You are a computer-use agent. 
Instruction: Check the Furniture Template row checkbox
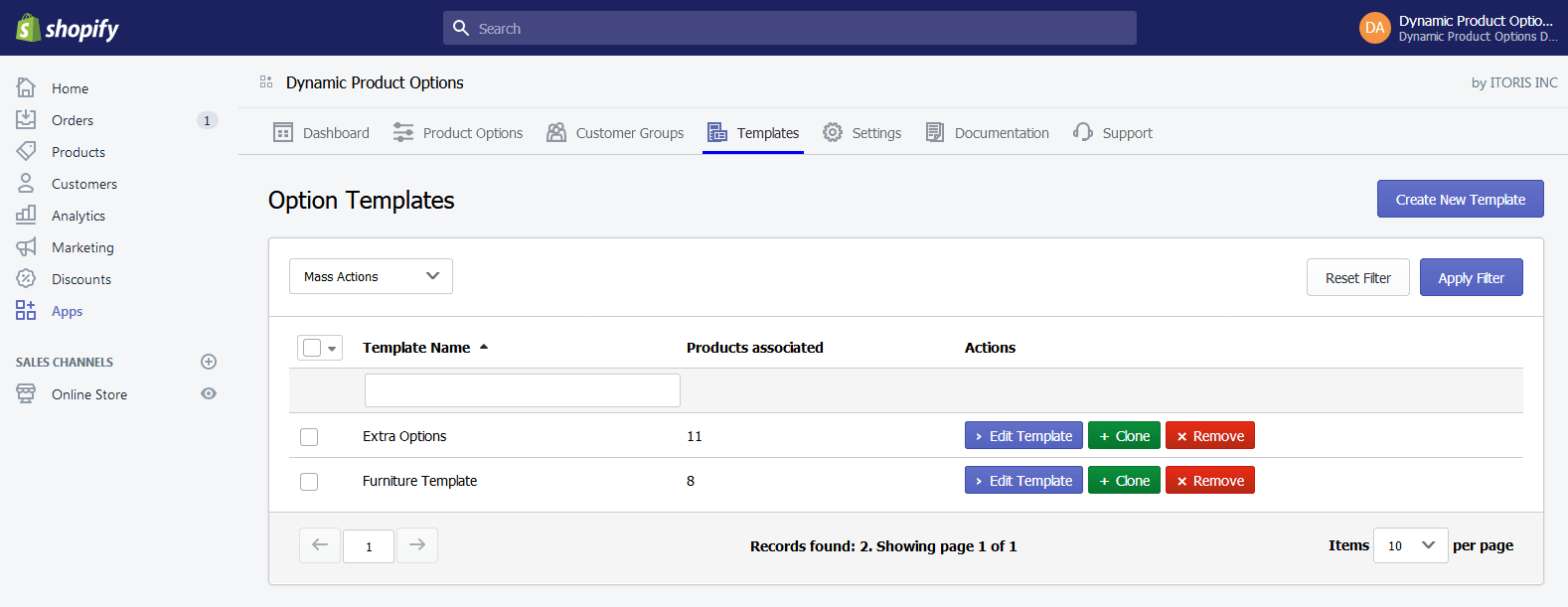click(x=309, y=482)
